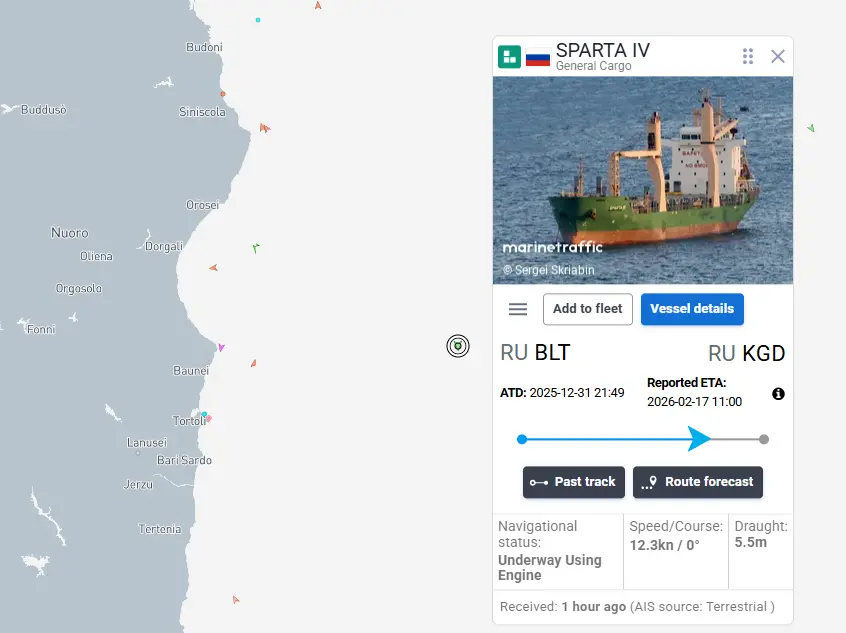Click the voyage progress arrow on route bar
Screen dimensions: 846x633
699,439
